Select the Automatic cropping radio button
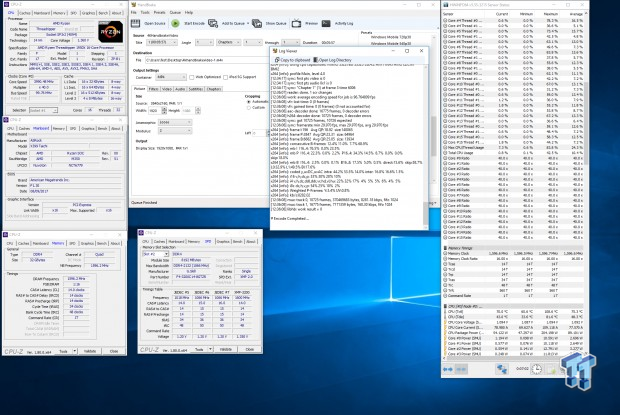Viewport: 620px width, 415px height. pyautogui.click(x=249, y=102)
